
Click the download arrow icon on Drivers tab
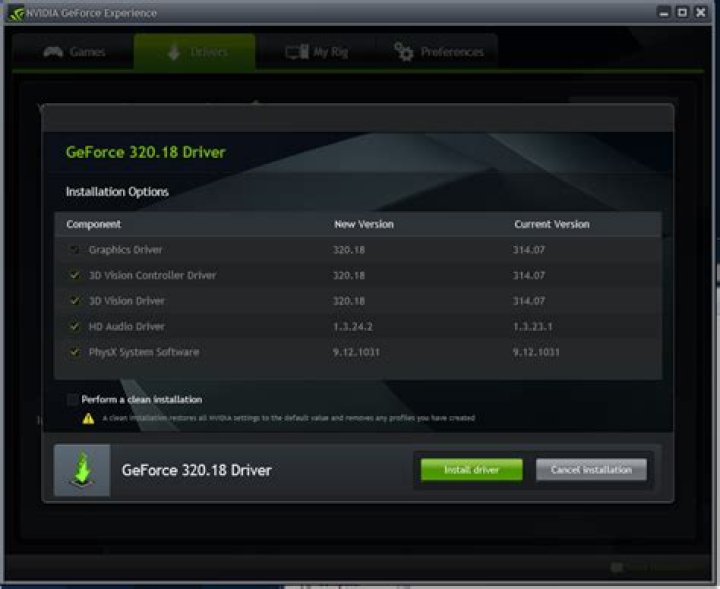tap(174, 52)
